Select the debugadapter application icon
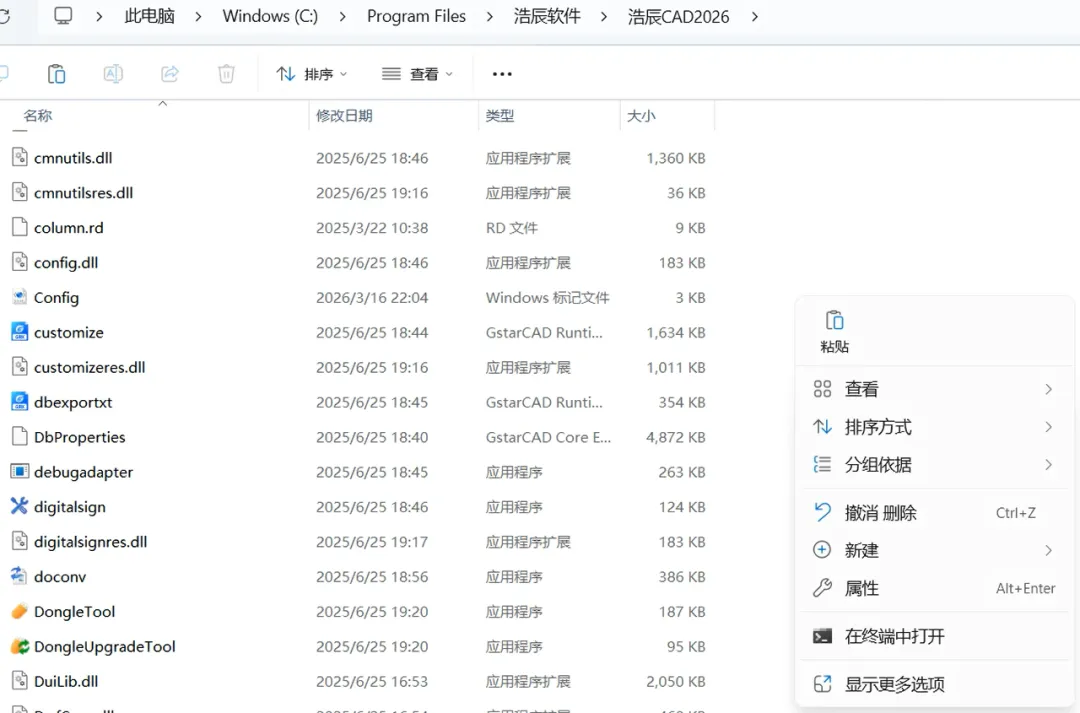Image resolution: width=1080 pixels, height=713 pixels. pos(19,471)
